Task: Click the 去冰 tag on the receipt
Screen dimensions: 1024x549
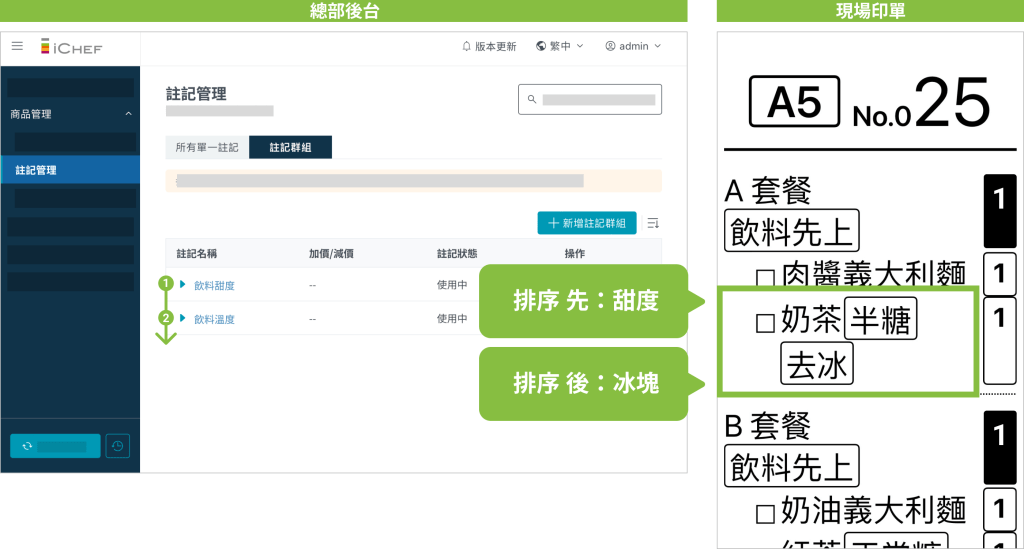Action: coord(816,366)
